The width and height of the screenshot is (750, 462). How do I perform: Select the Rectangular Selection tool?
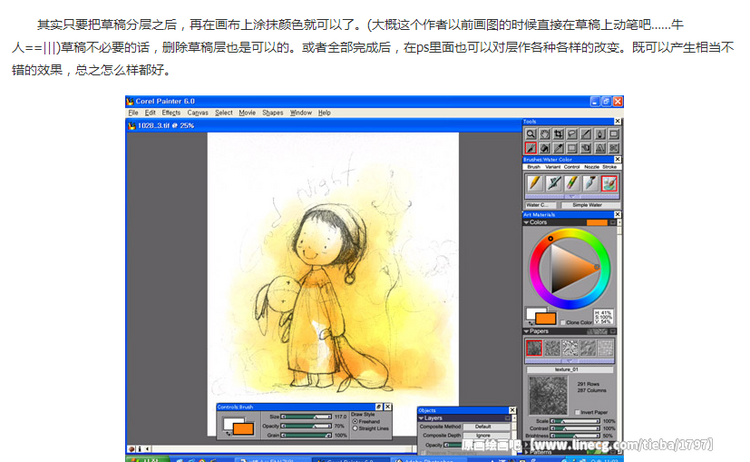point(572,148)
